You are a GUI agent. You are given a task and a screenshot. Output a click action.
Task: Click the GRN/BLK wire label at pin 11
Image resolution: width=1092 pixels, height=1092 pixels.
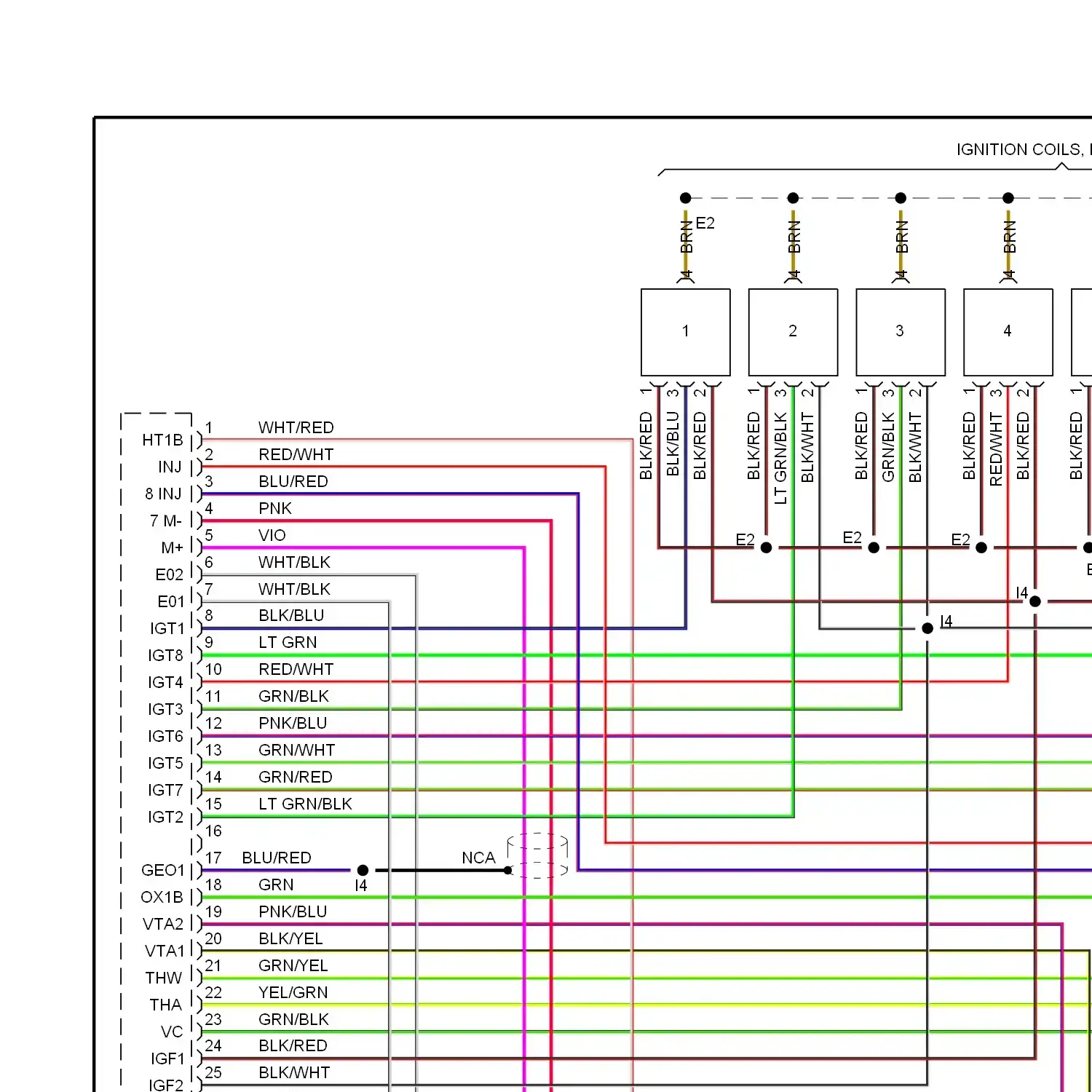click(294, 697)
